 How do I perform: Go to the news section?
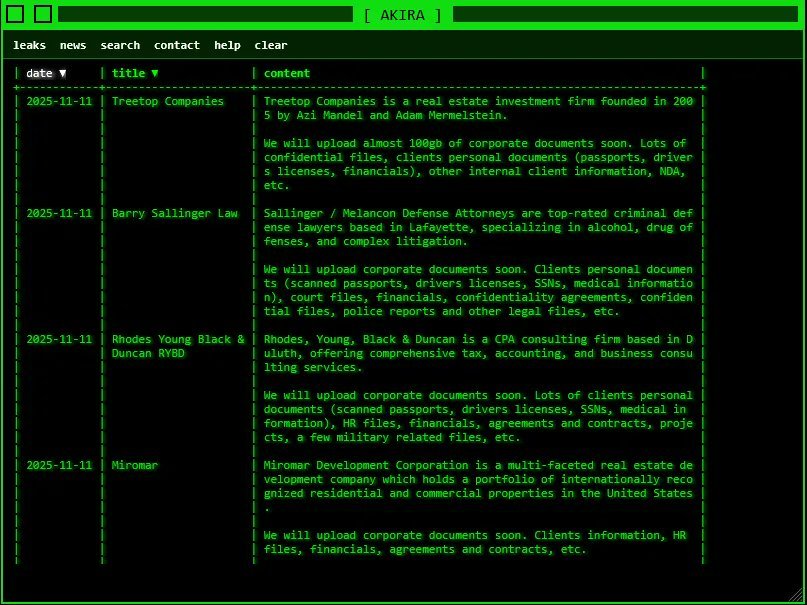pos(73,45)
